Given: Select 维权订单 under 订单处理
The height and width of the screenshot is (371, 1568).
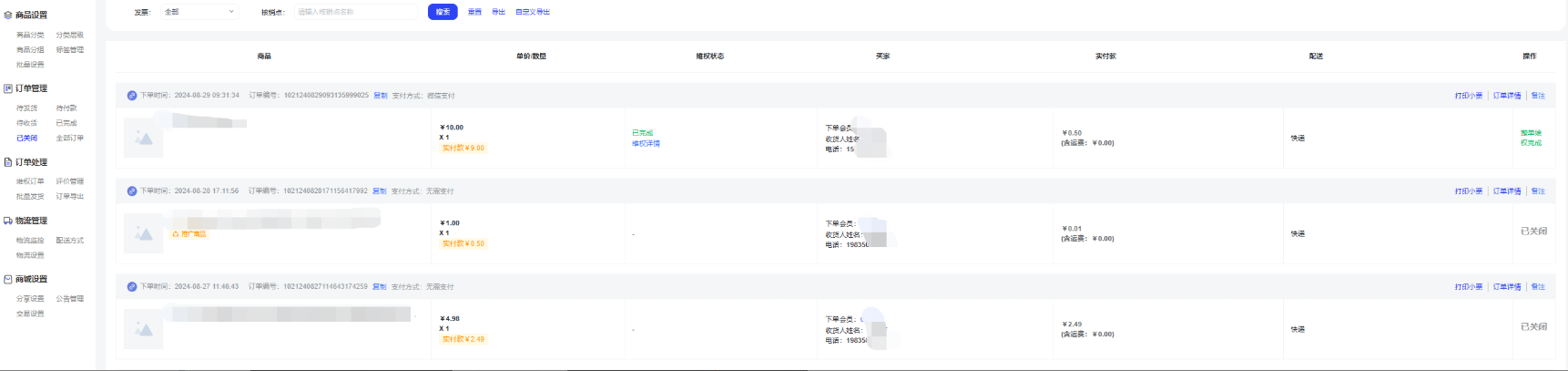Looking at the screenshot, I should [x=30, y=181].
